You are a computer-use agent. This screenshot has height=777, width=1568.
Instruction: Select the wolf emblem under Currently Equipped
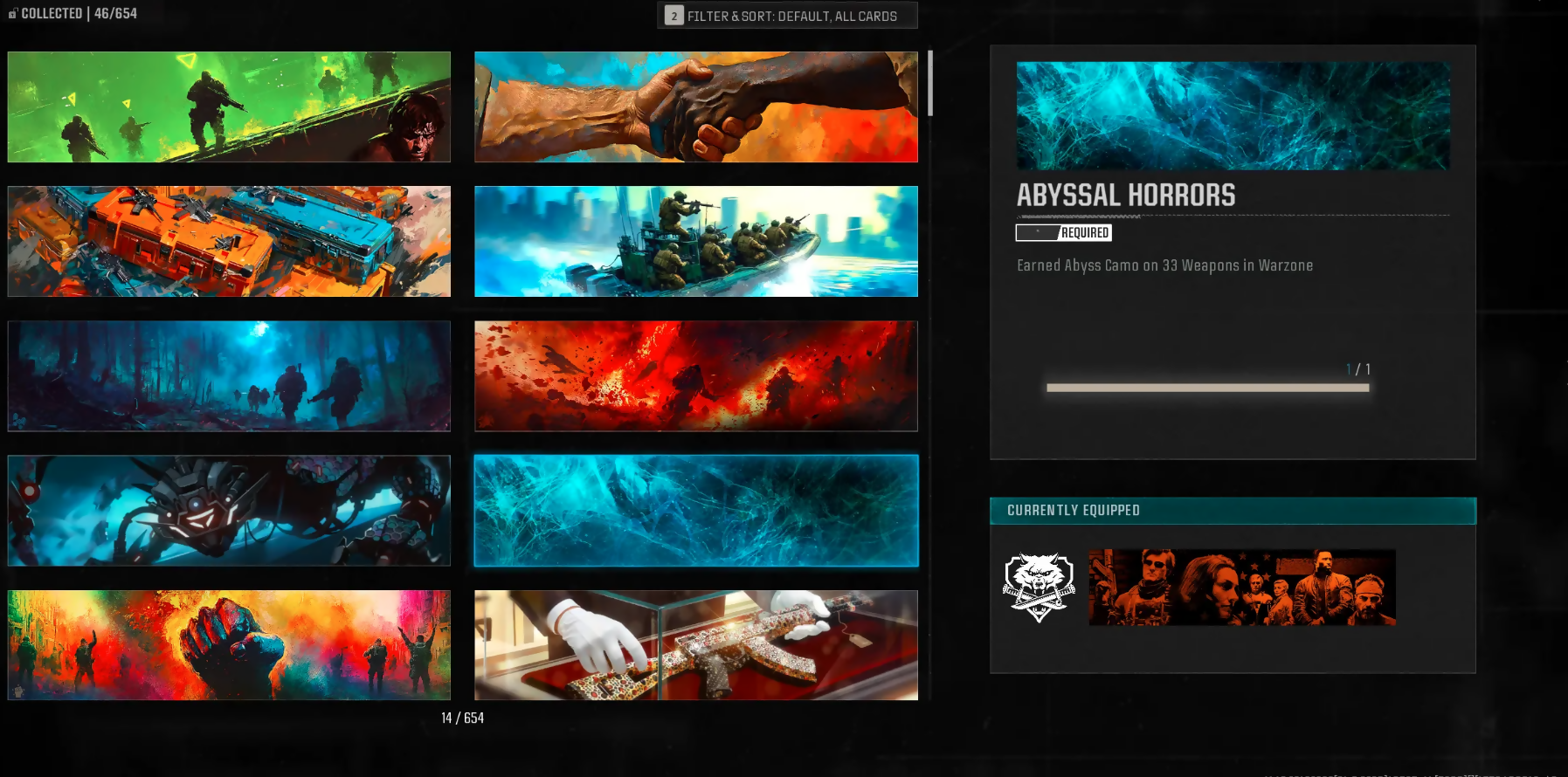1038,587
